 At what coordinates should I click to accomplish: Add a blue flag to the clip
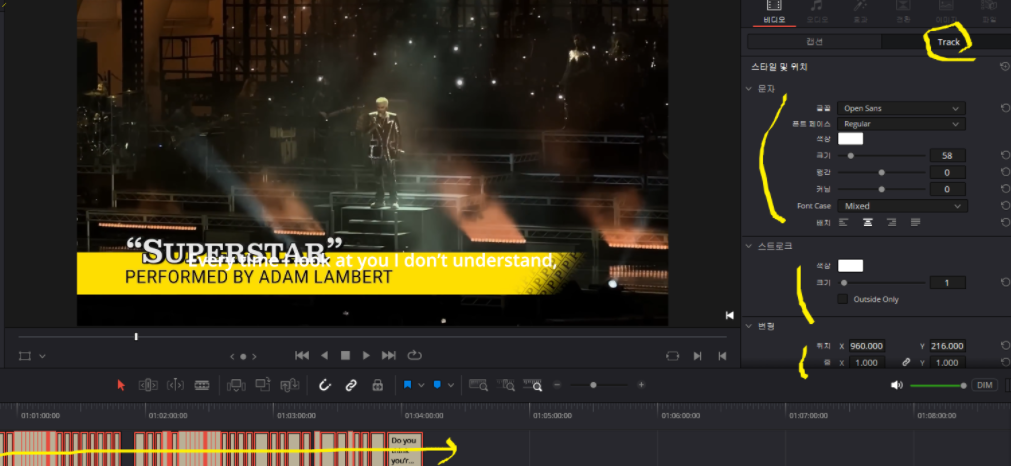407,385
